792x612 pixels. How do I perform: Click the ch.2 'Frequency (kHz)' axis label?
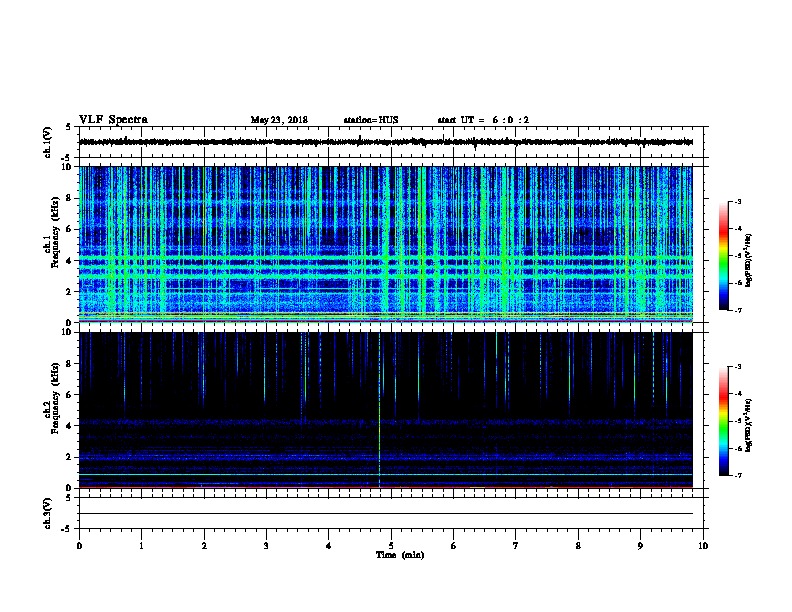coord(55,398)
